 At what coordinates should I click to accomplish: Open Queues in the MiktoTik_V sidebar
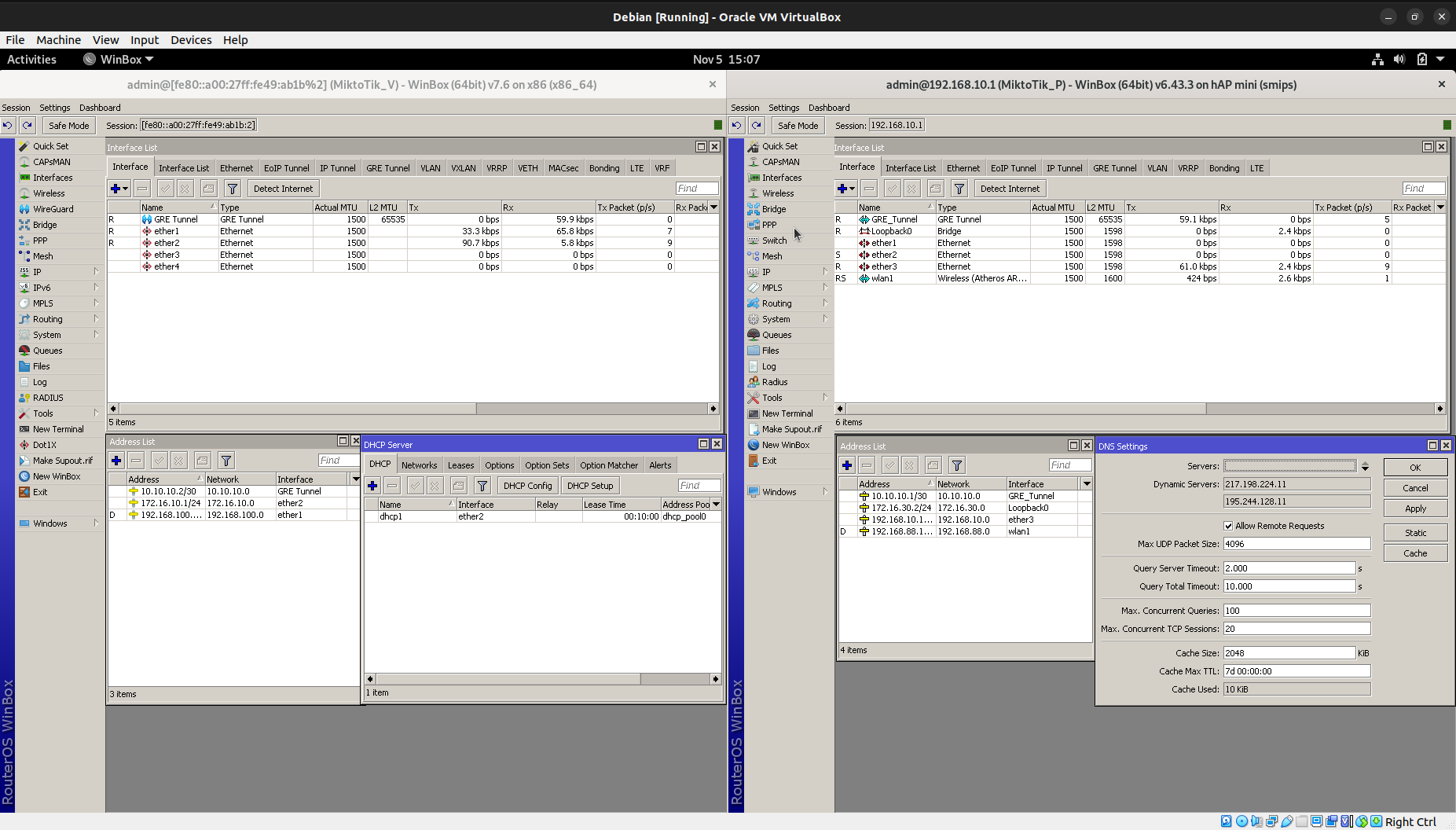47,351
